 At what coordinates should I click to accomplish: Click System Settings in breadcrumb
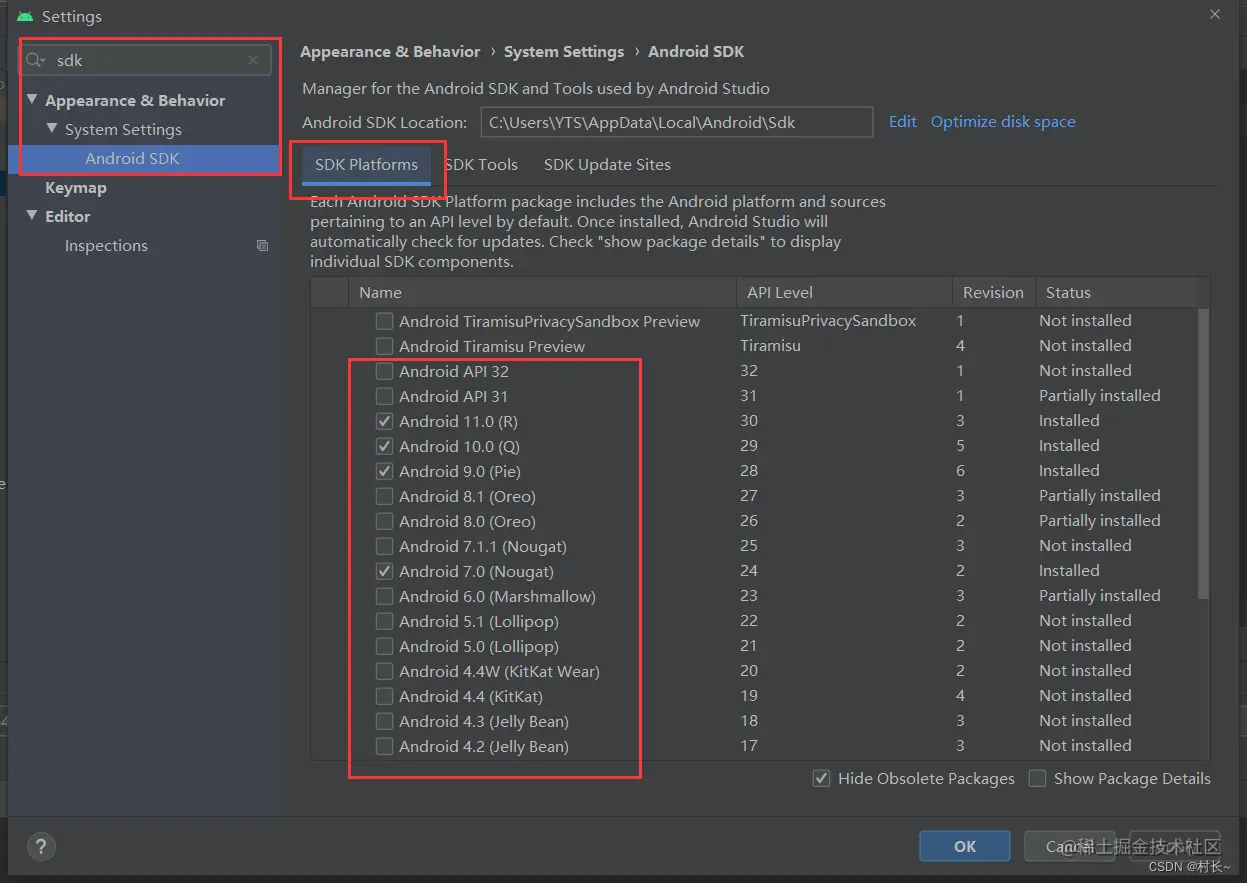pos(564,52)
